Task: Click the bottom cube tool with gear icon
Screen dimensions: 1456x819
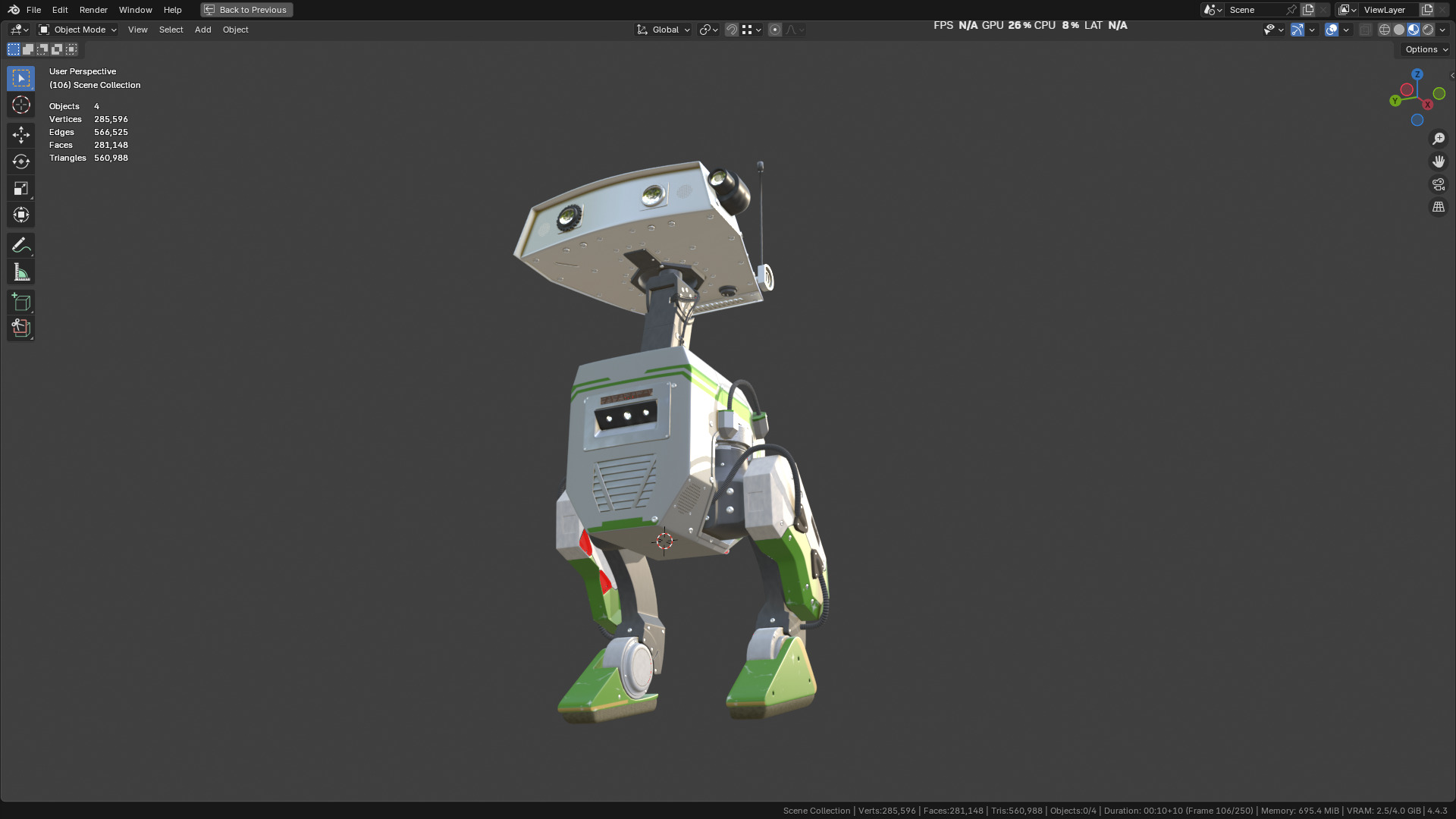Action: coord(20,328)
